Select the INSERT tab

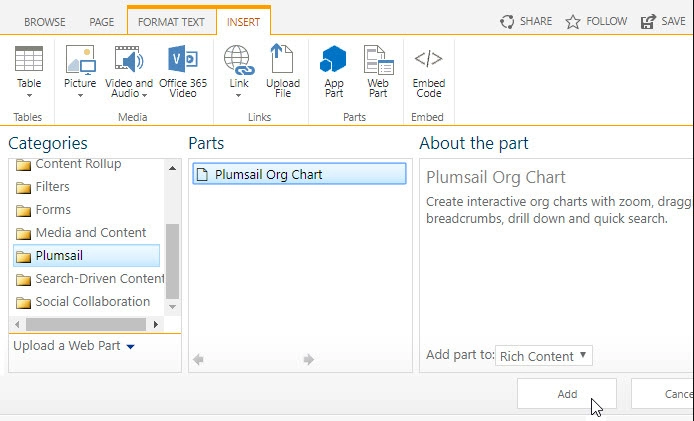click(243, 22)
